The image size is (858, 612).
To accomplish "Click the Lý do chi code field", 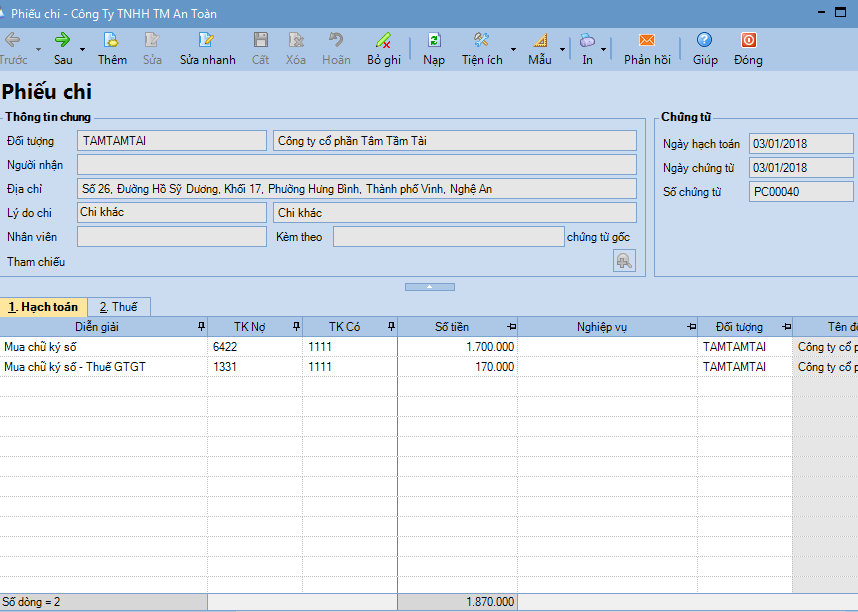I will [172, 212].
